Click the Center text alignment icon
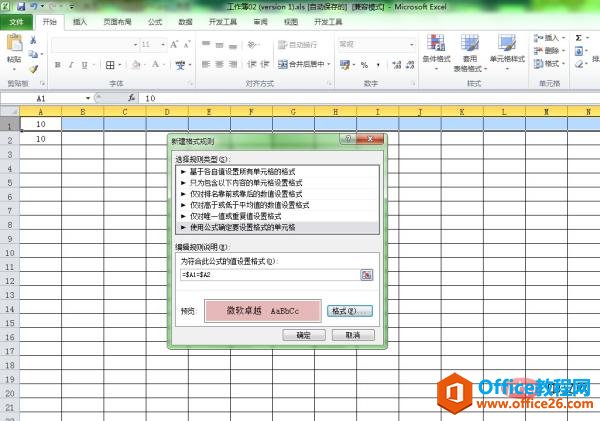This screenshot has width=600, height=421. pos(219,64)
